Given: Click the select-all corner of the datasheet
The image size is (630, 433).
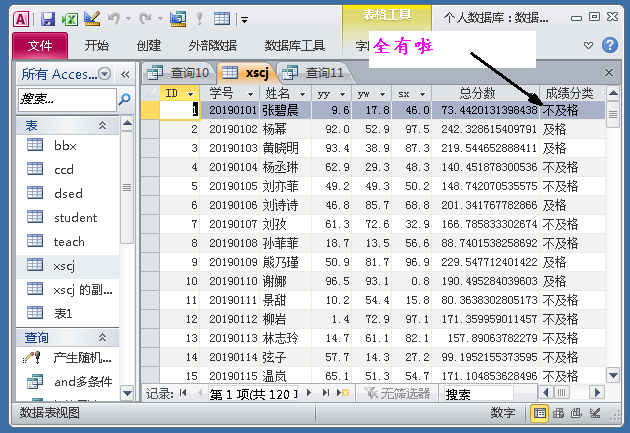Looking at the screenshot, I should pyautogui.click(x=150, y=93).
